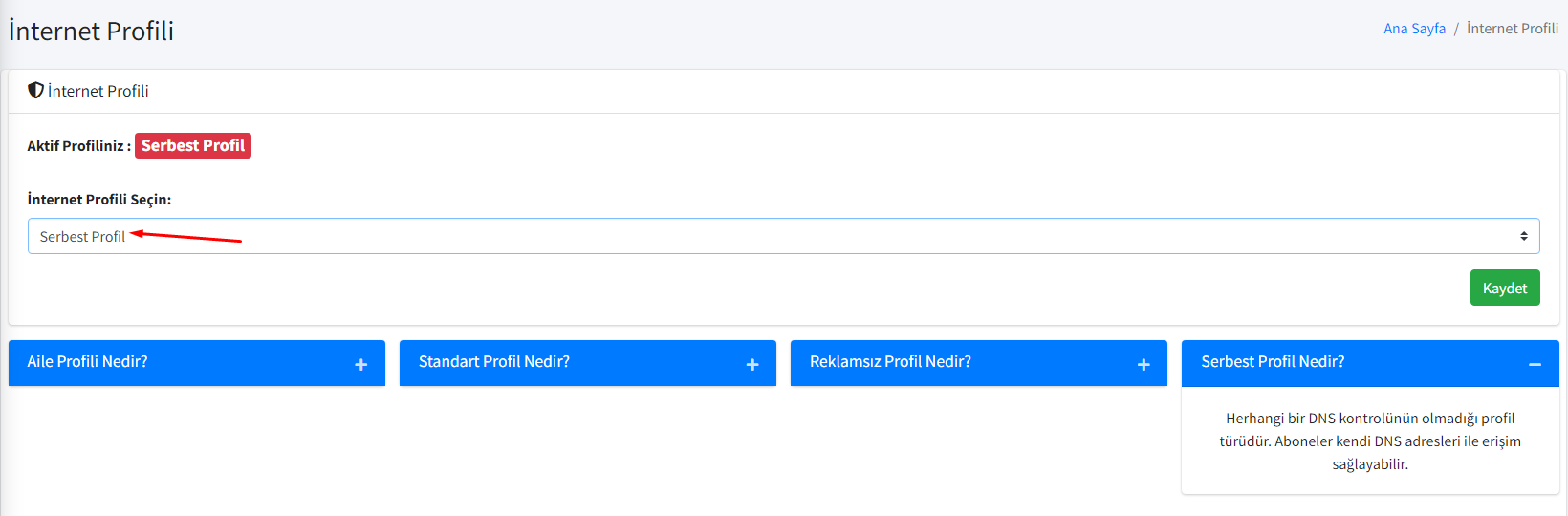Screen dimensions: 1568x516
Task: Click the plus icon on Aile Profili Nedir
Action: [x=361, y=364]
